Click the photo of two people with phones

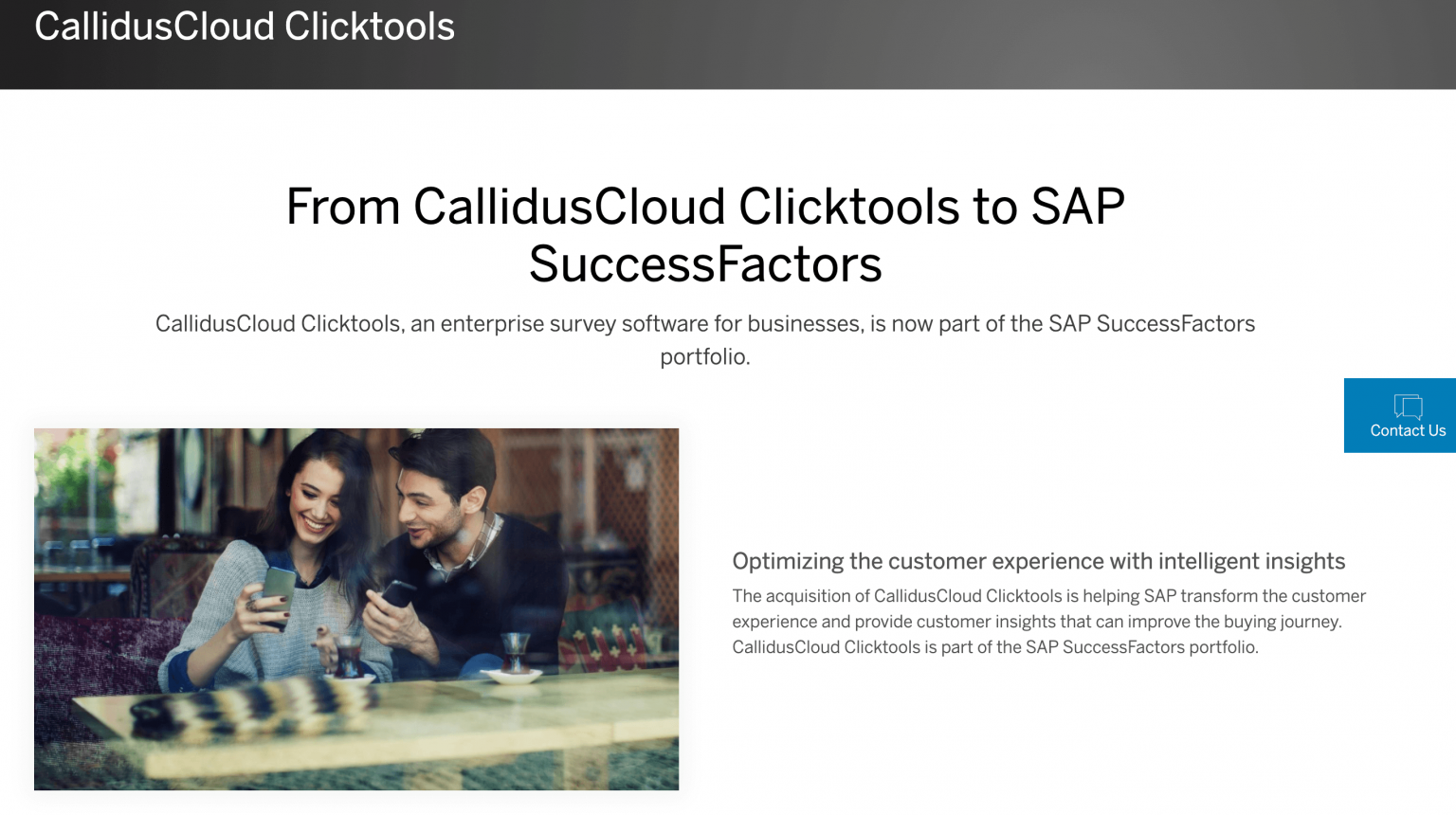[x=355, y=608]
